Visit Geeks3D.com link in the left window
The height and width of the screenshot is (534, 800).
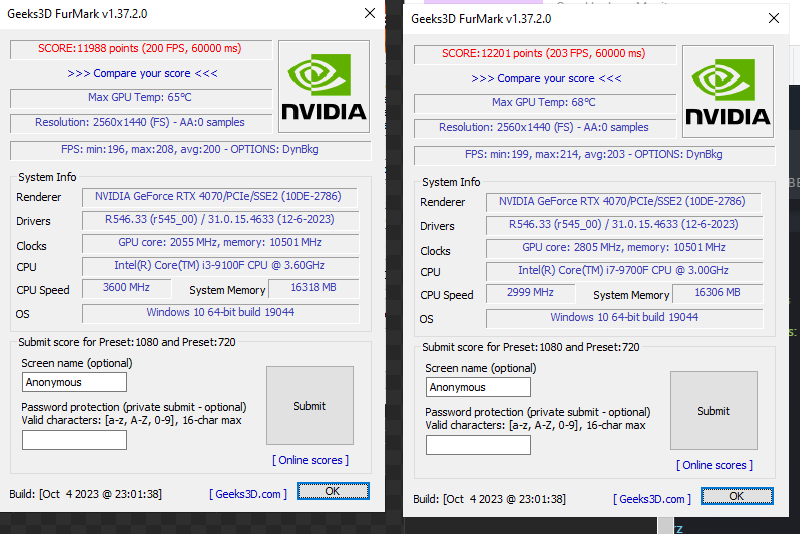point(248,494)
